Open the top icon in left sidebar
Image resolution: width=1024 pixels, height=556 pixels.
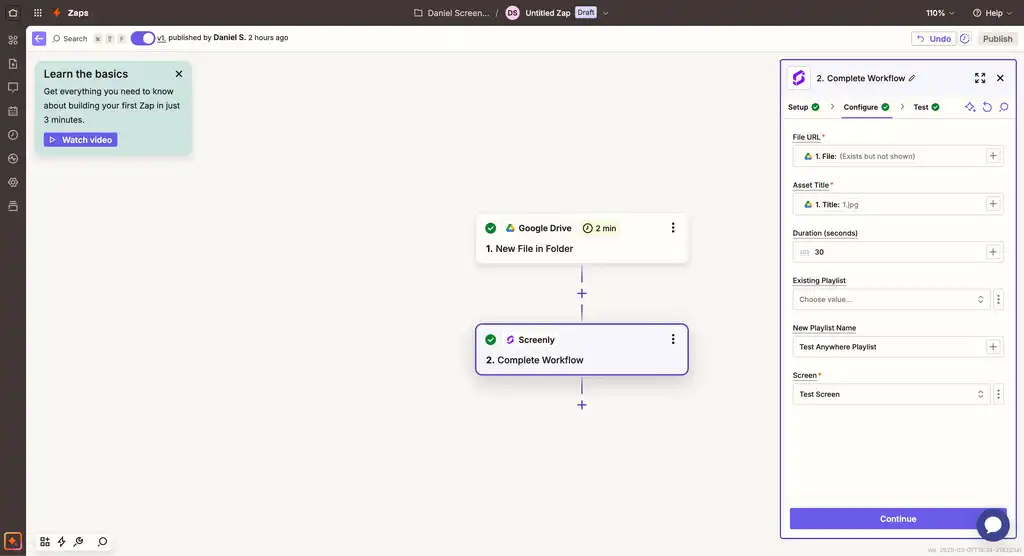pos(12,40)
